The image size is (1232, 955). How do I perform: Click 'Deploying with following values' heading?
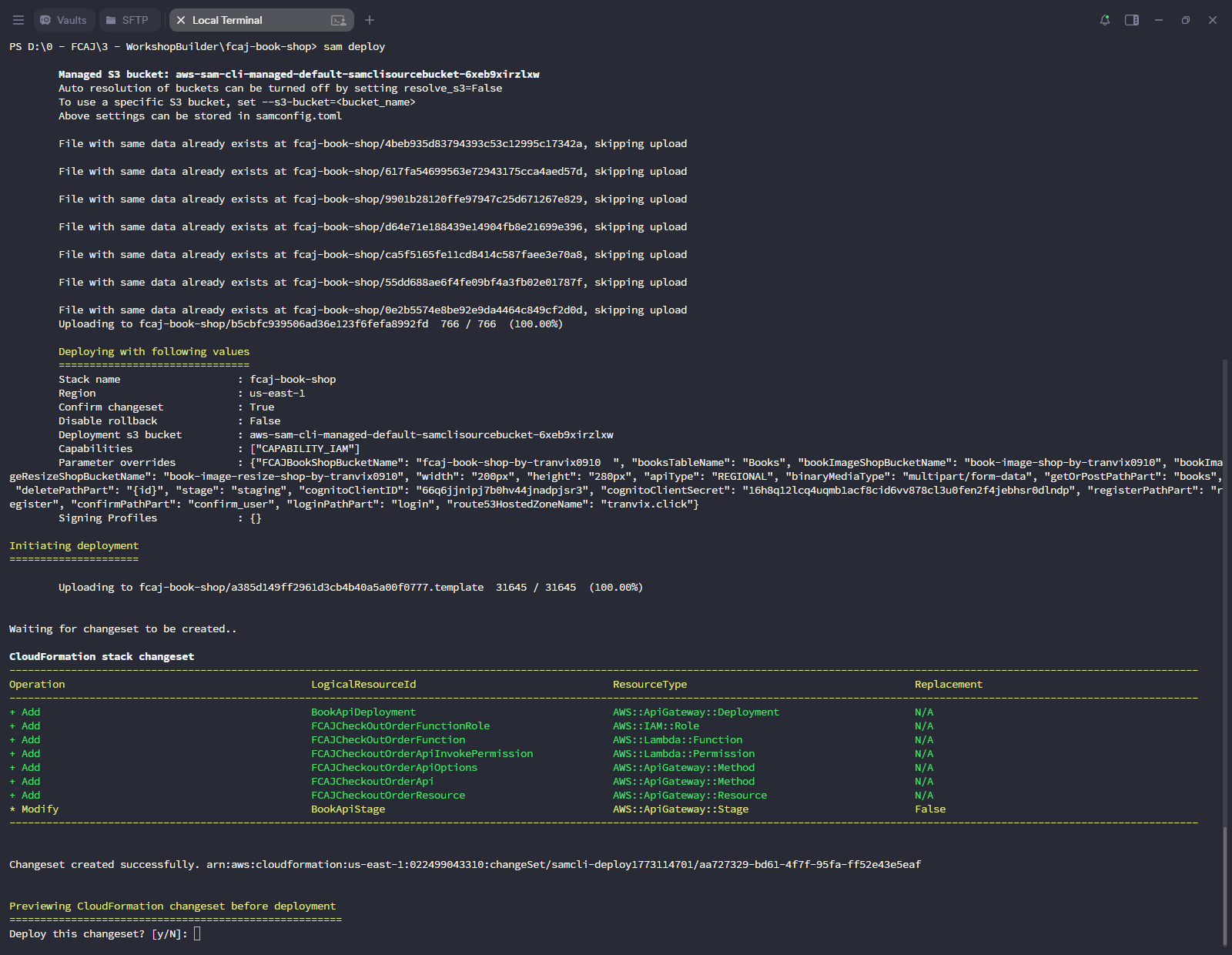pos(154,352)
